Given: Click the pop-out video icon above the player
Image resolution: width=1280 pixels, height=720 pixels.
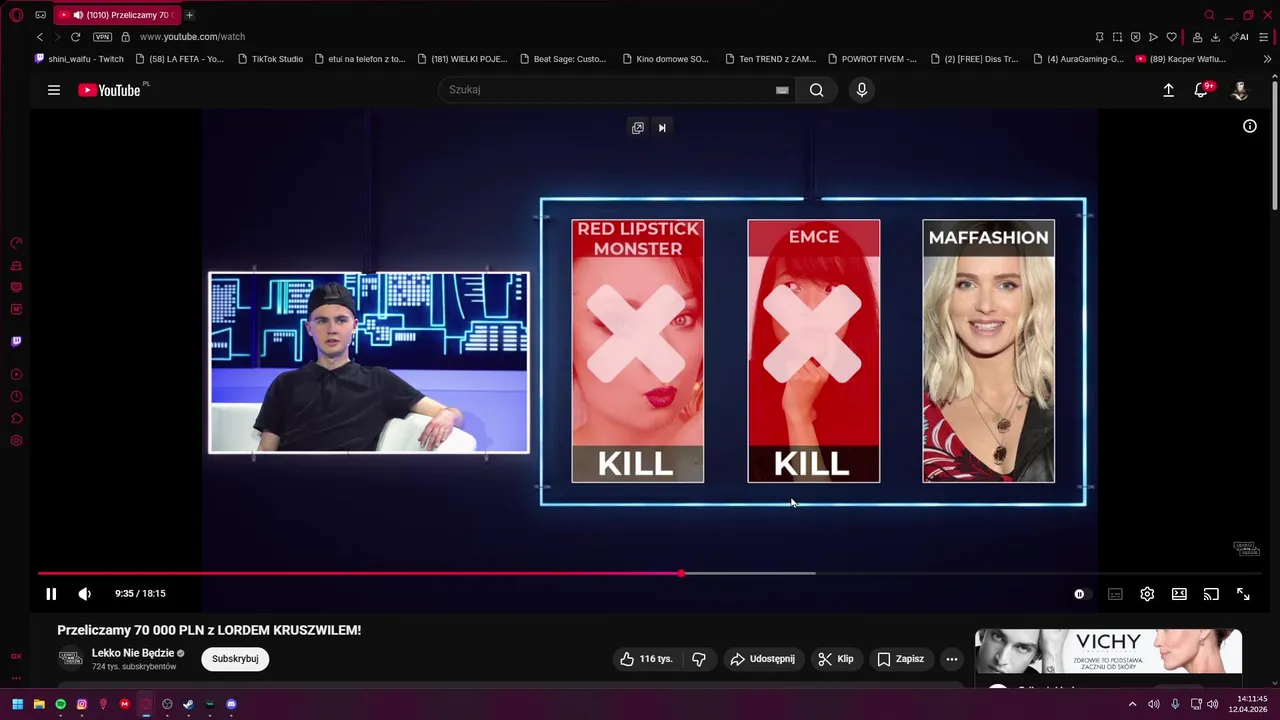Looking at the screenshot, I should (x=638, y=128).
